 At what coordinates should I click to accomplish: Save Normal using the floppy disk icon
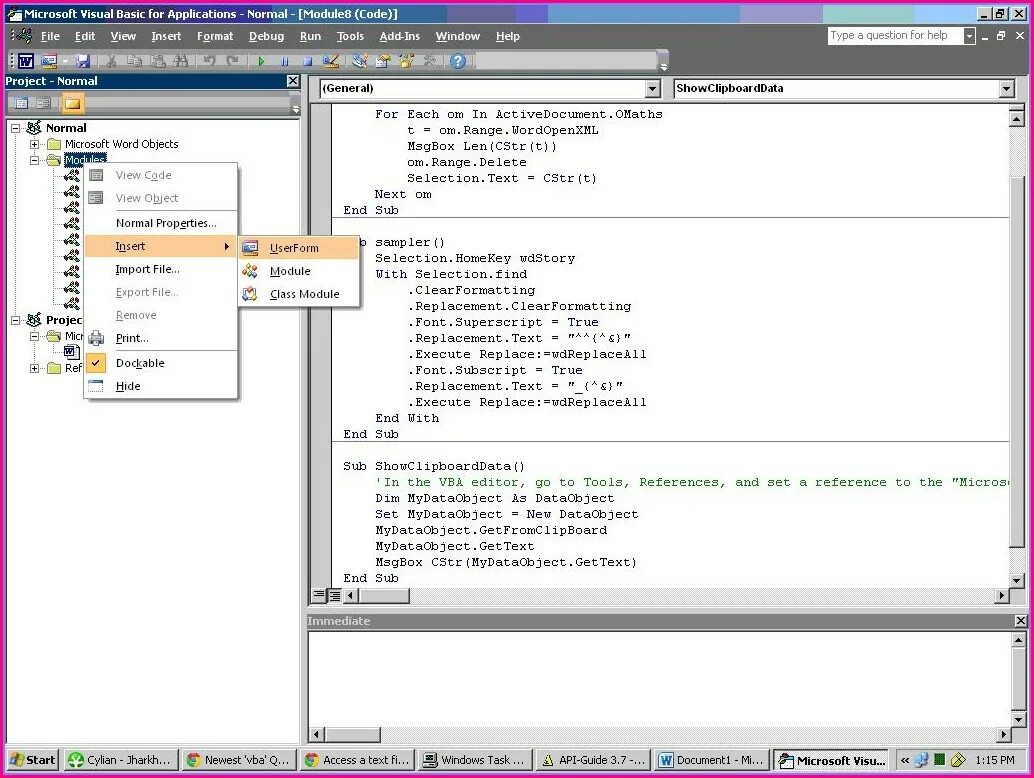tap(82, 61)
